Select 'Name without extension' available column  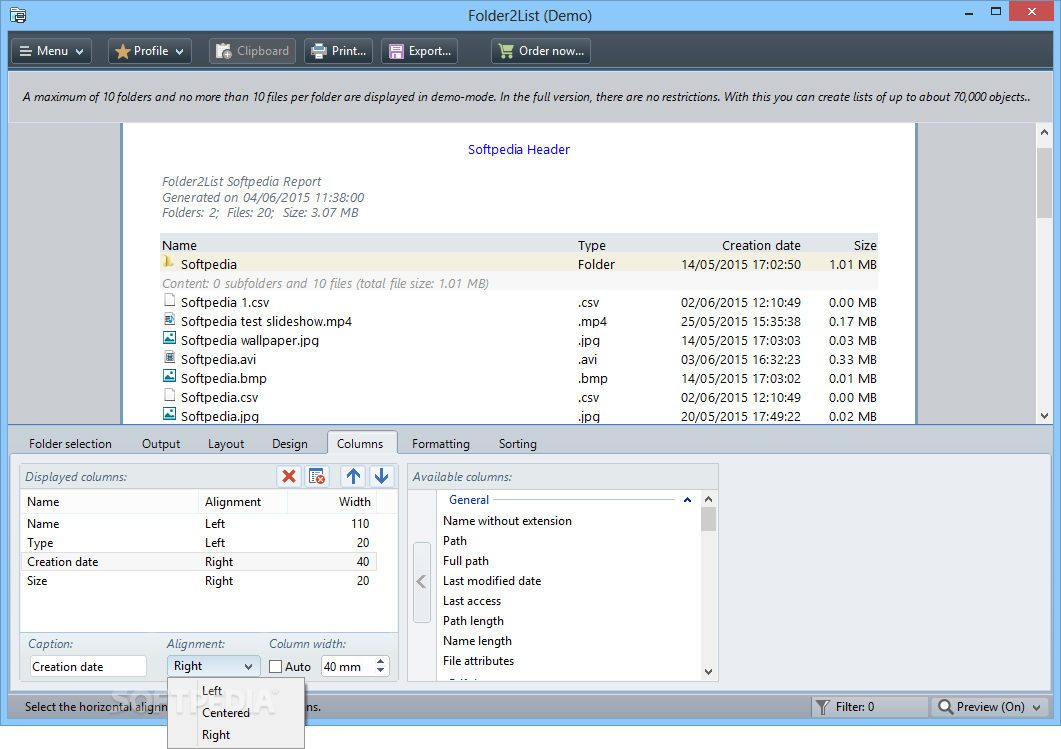507,521
